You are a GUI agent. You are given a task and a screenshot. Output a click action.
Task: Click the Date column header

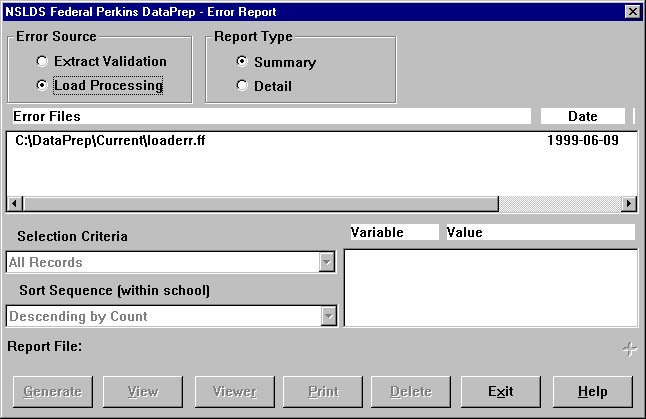tap(583, 116)
